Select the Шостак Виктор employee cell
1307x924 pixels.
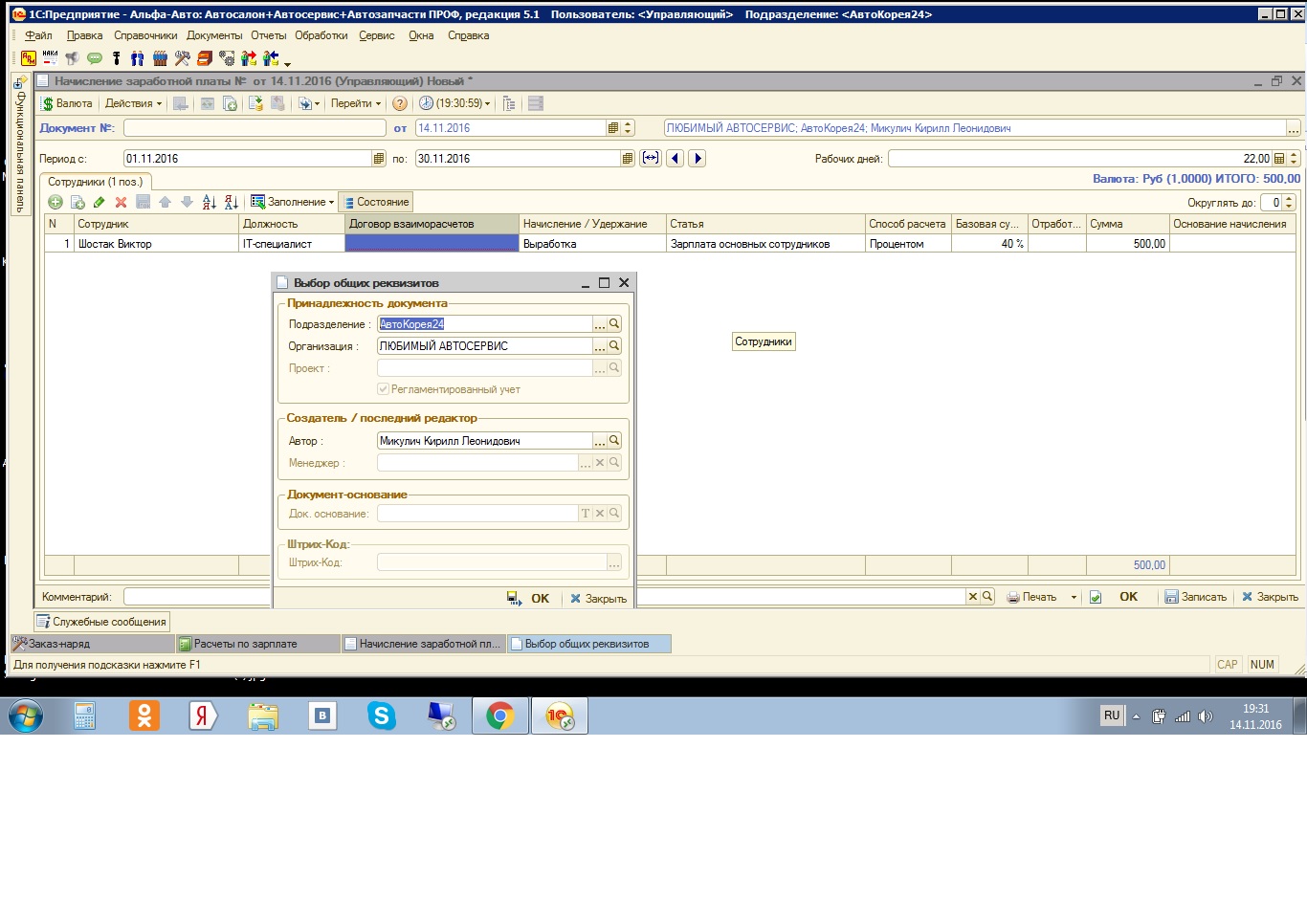156,244
